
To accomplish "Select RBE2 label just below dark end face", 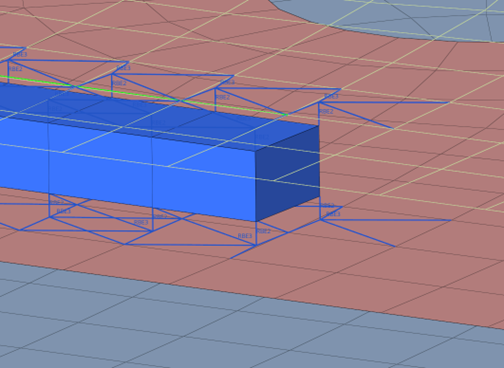I will click(x=327, y=205).
